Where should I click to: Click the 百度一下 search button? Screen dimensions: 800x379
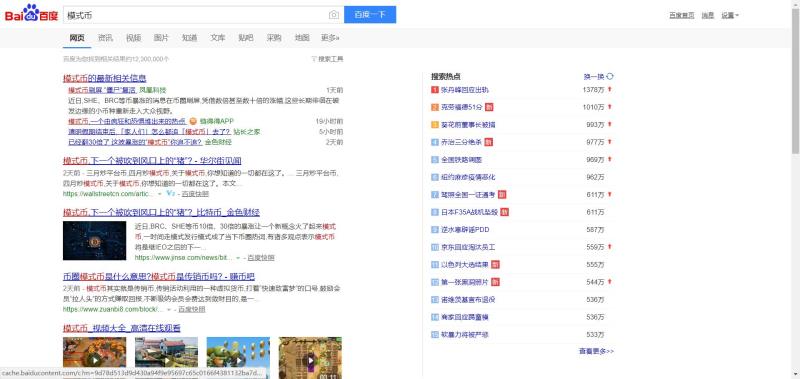(x=370, y=15)
